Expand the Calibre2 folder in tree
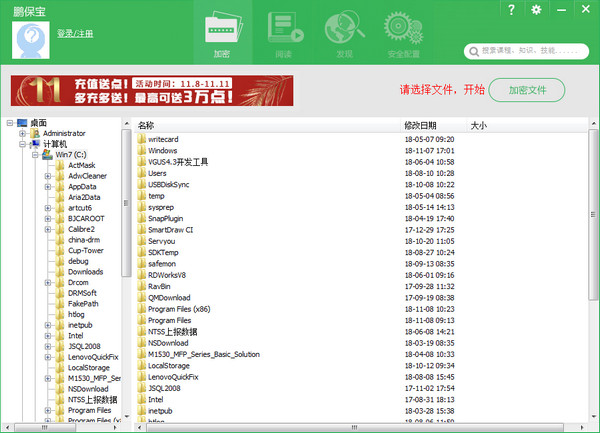This screenshot has height=433, width=600. click(x=47, y=229)
